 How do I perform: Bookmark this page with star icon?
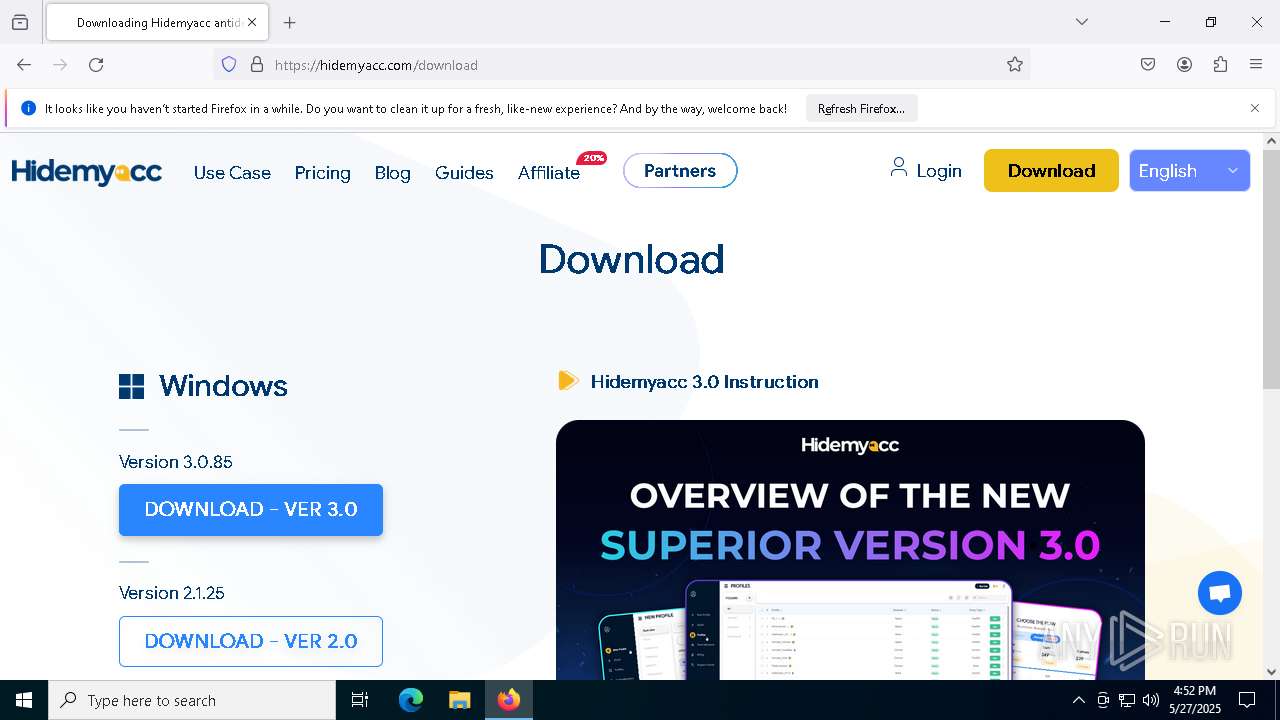click(x=1015, y=65)
